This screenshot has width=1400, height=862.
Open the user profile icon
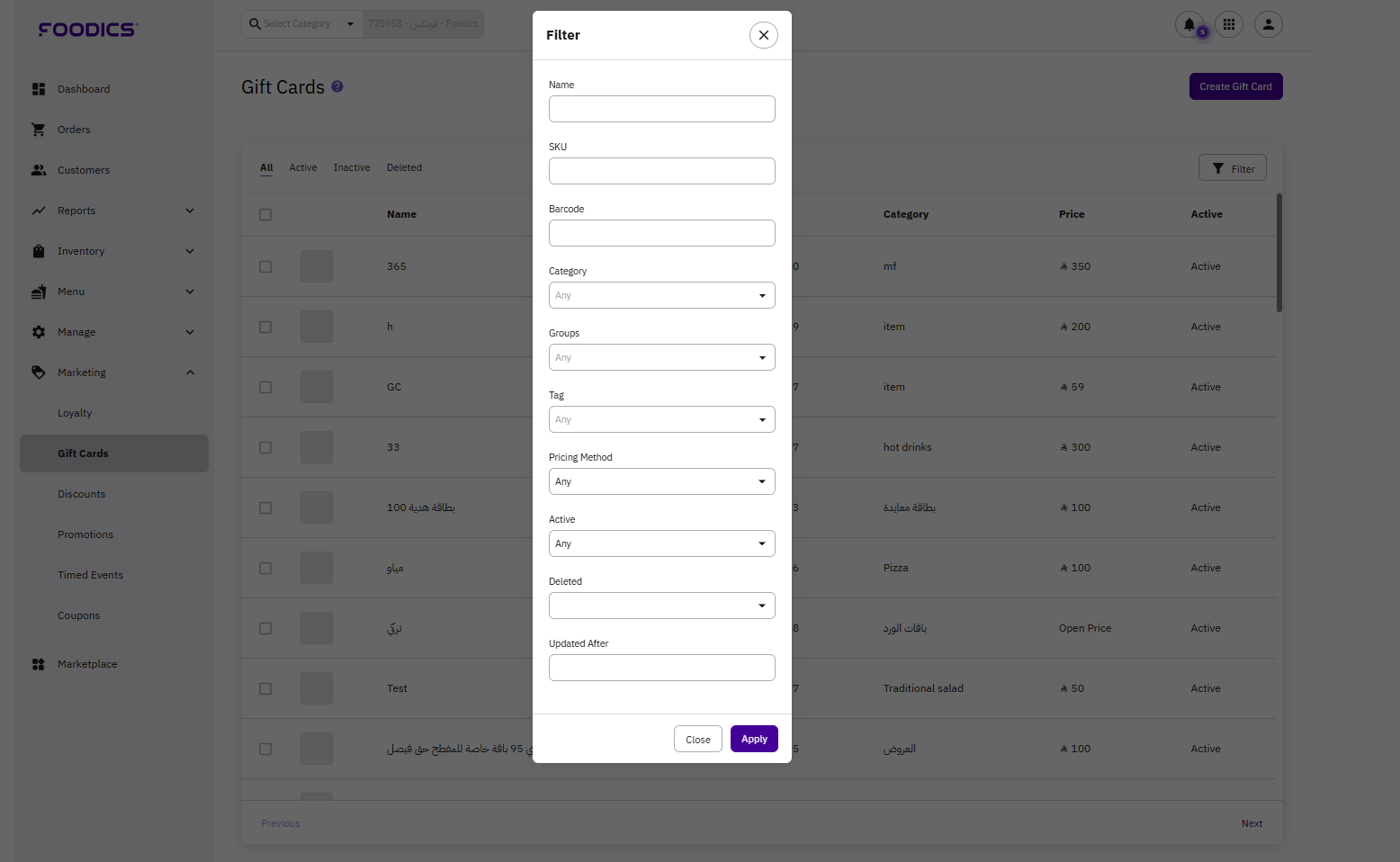[1268, 24]
